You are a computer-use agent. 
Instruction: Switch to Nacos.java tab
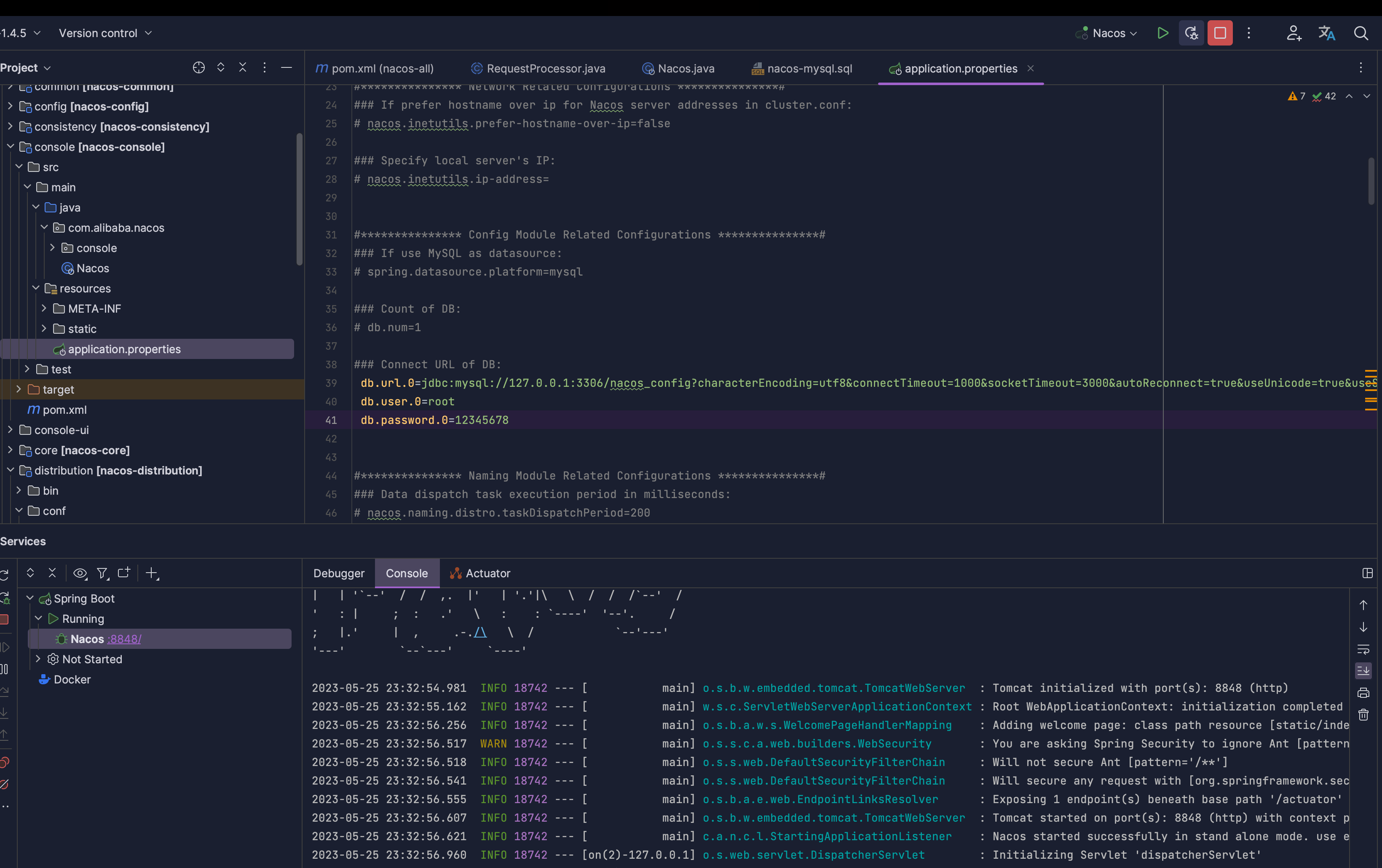678,68
